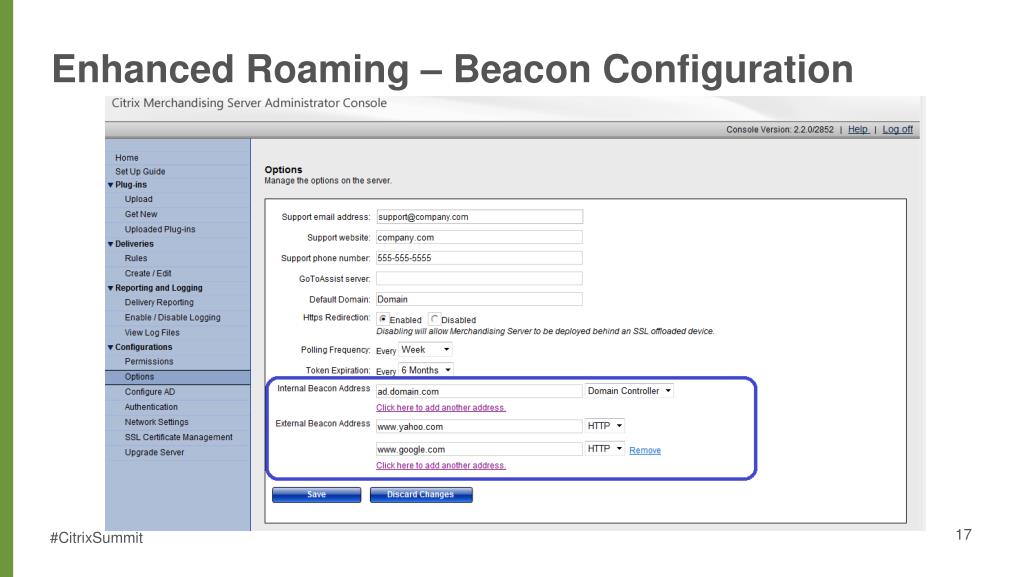Open Delivery Reporting page
Viewport: 1023px width, 577px height.
click(159, 302)
